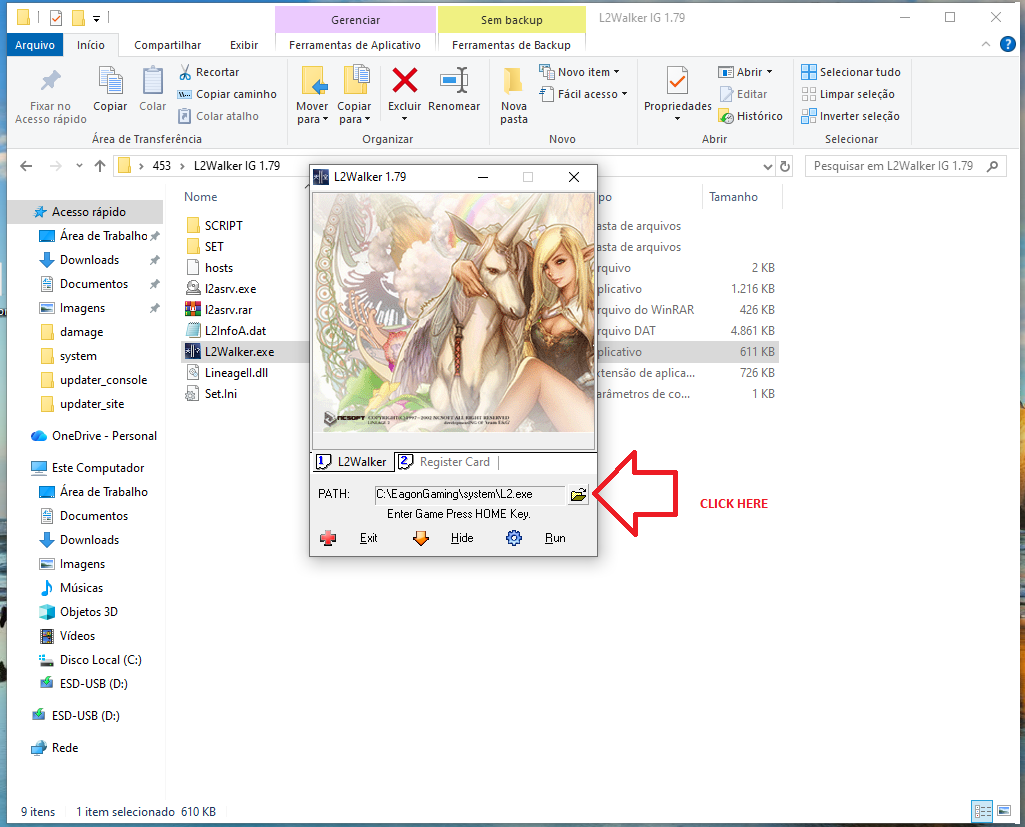Click Inverter seleção

pyautogui.click(x=851, y=116)
